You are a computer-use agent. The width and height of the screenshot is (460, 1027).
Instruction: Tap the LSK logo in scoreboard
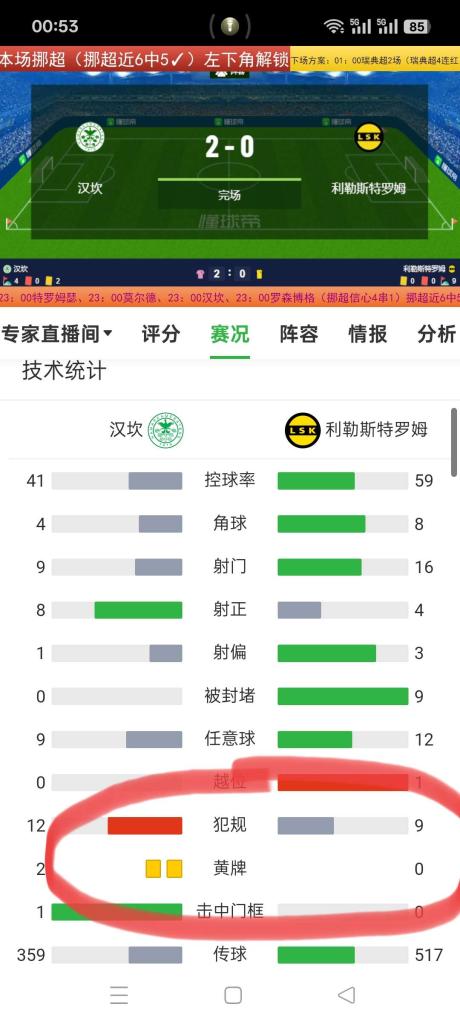click(x=368, y=137)
